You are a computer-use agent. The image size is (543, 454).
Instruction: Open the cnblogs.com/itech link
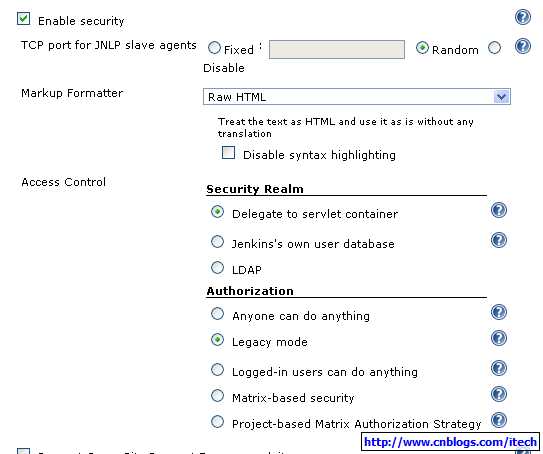[450, 442]
